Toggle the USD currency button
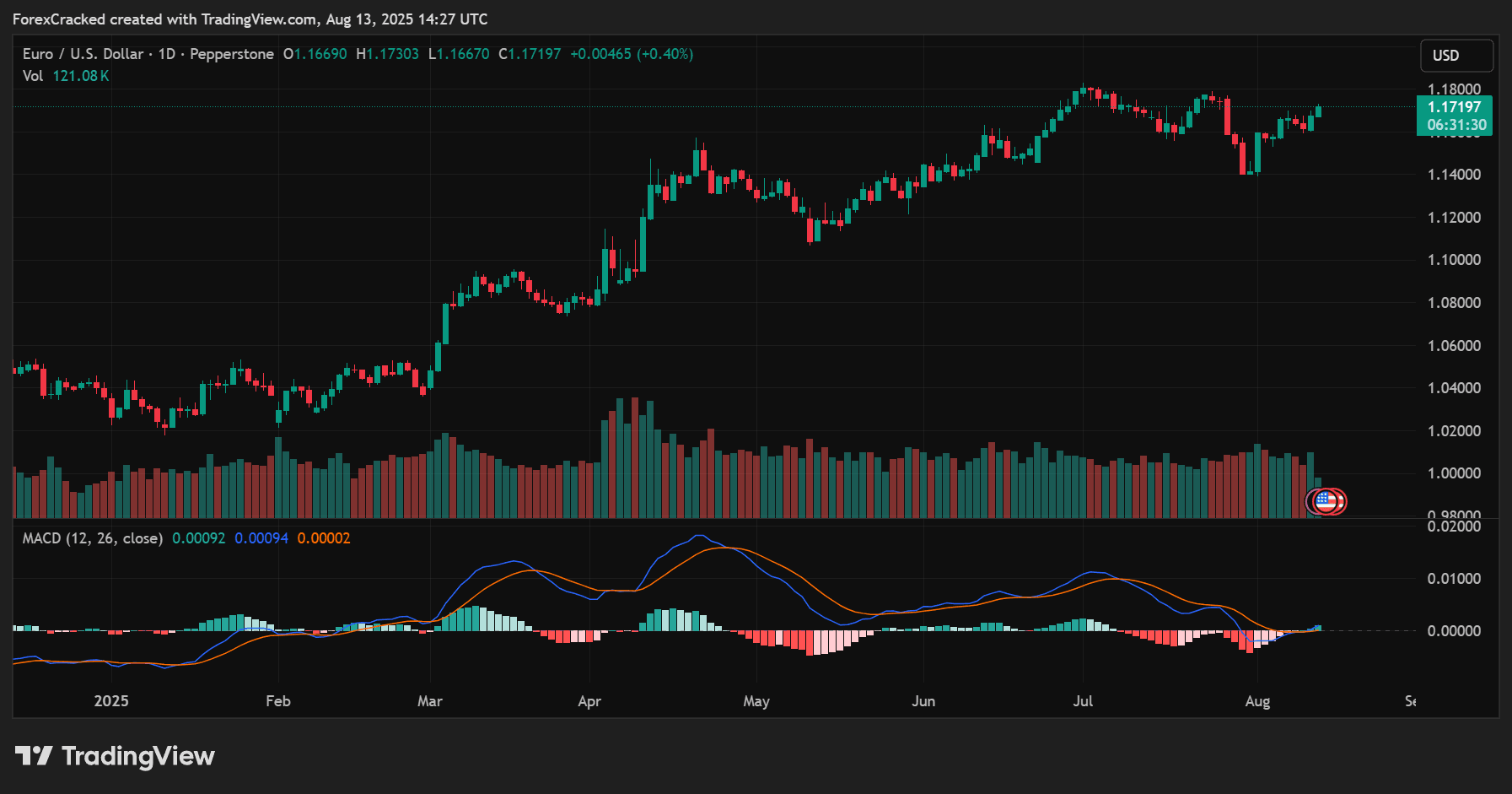This screenshot has width=1512, height=794. click(1456, 55)
